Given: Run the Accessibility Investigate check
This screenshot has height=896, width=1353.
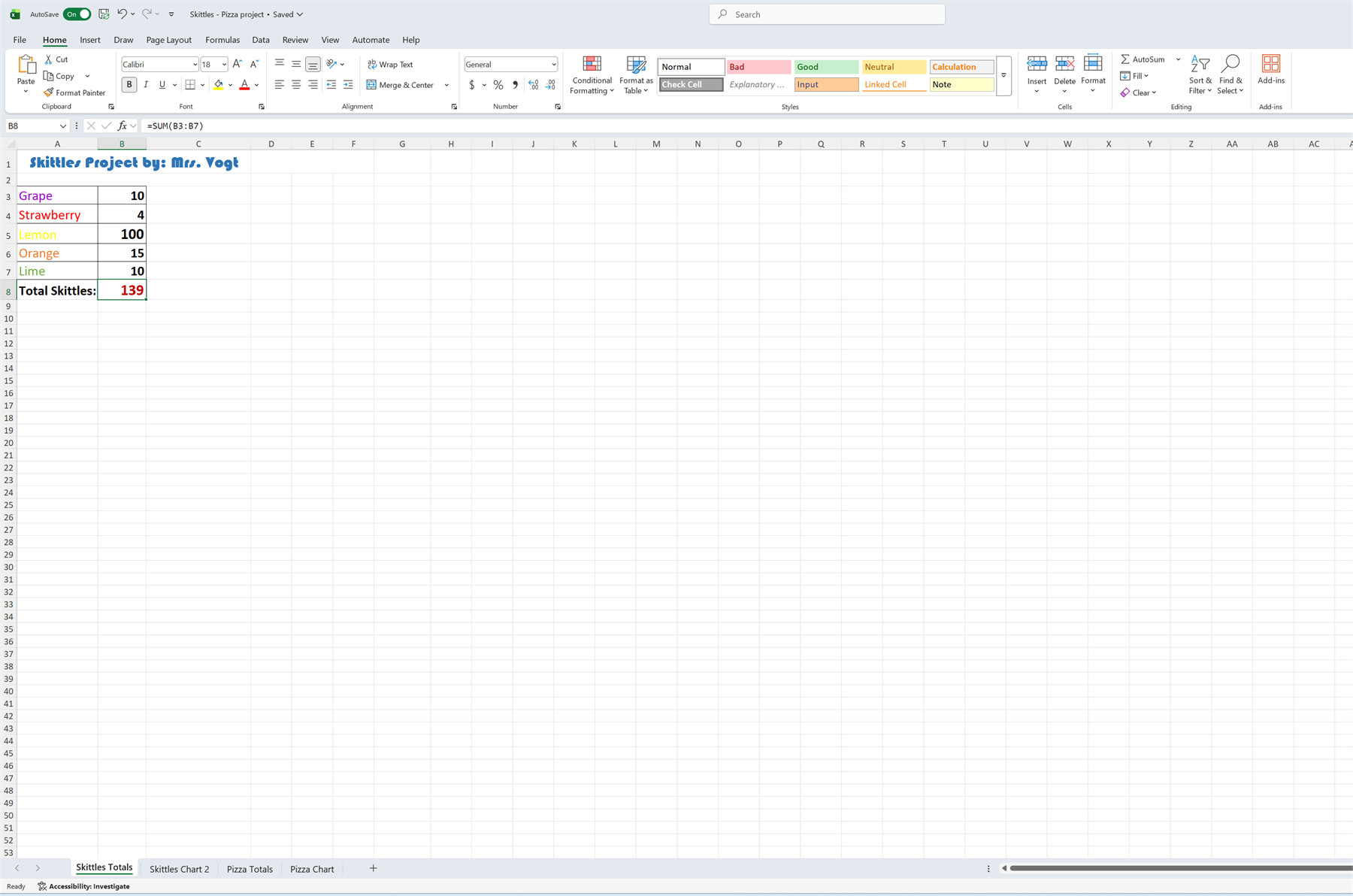Looking at the screenshot, I should pyautogui.click(x=83, y=886).
